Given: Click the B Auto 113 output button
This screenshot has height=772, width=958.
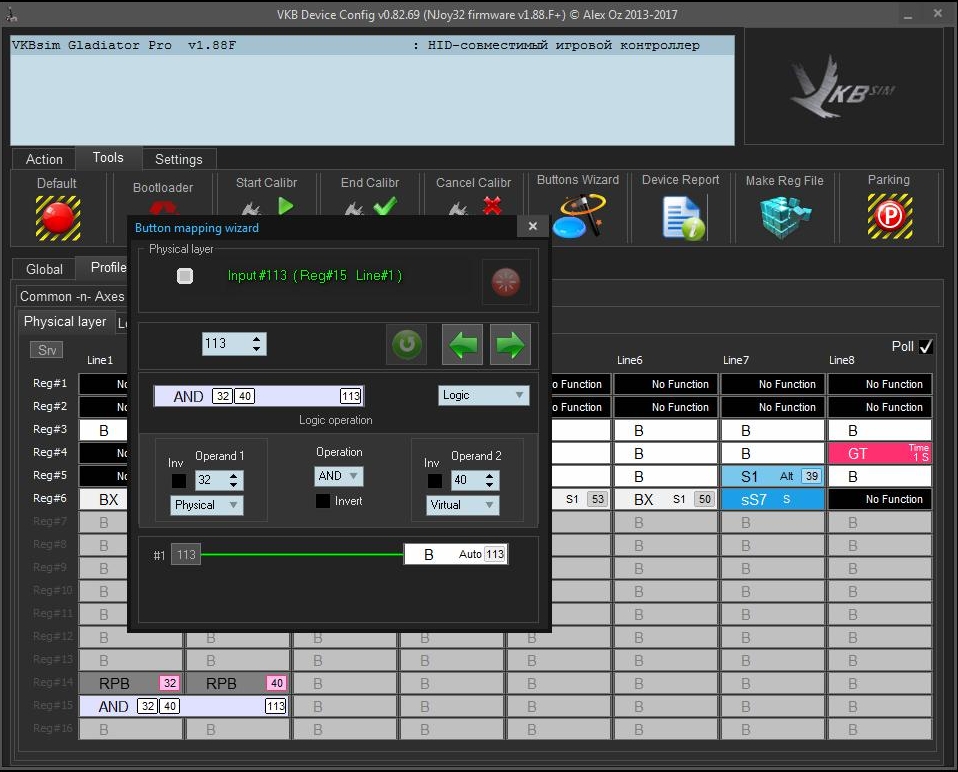Looking at the screenshot, I should tap(455, 554).
